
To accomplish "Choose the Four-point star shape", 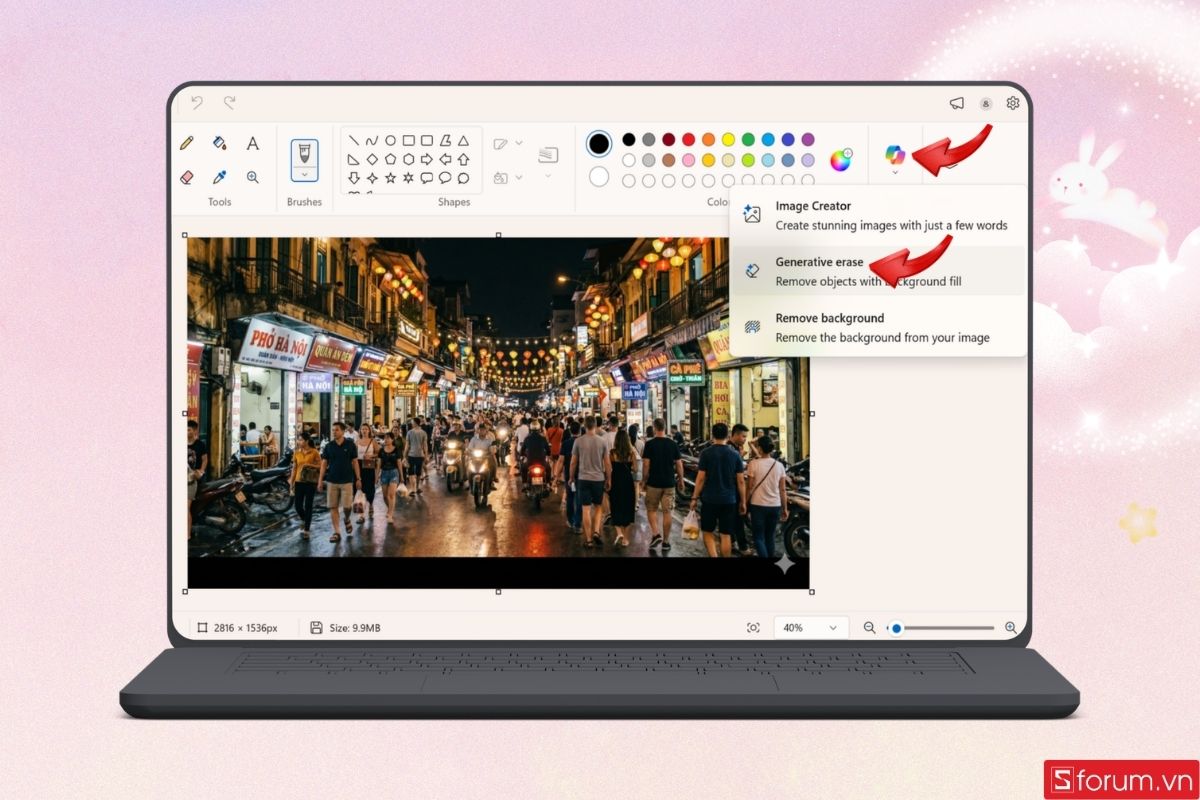I will tap(372, 178).
